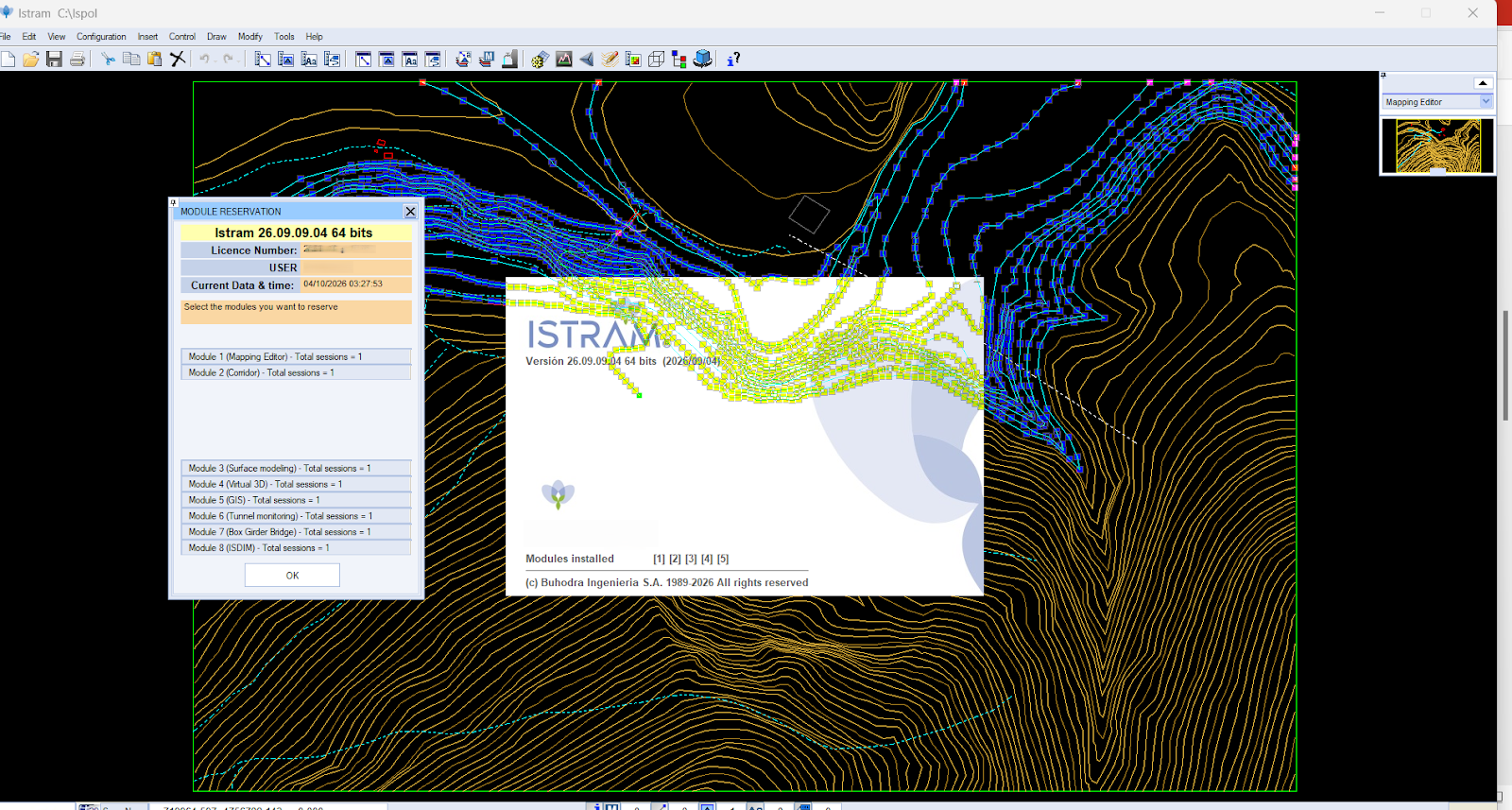Select the insert line tool icon

[263, 59]
